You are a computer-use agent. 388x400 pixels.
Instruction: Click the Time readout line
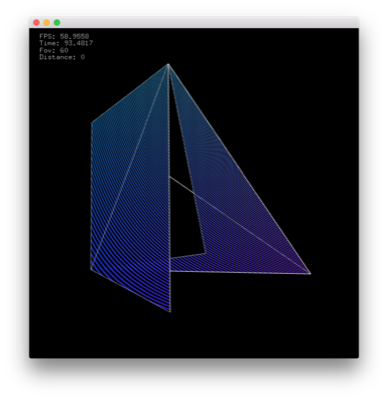click(x=66, y=43)
